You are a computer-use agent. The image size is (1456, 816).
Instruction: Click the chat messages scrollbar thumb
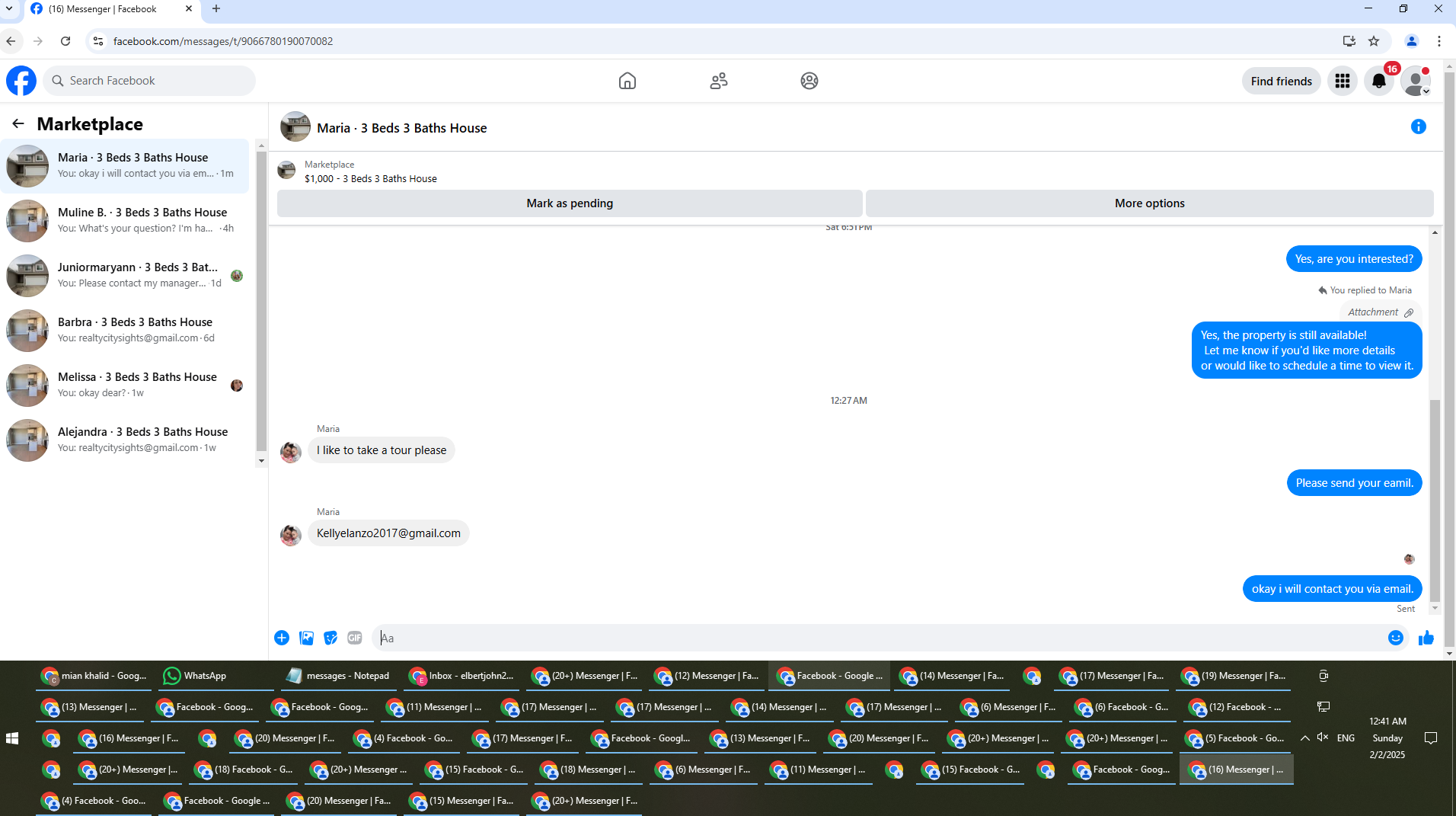tap(1435, 500)
